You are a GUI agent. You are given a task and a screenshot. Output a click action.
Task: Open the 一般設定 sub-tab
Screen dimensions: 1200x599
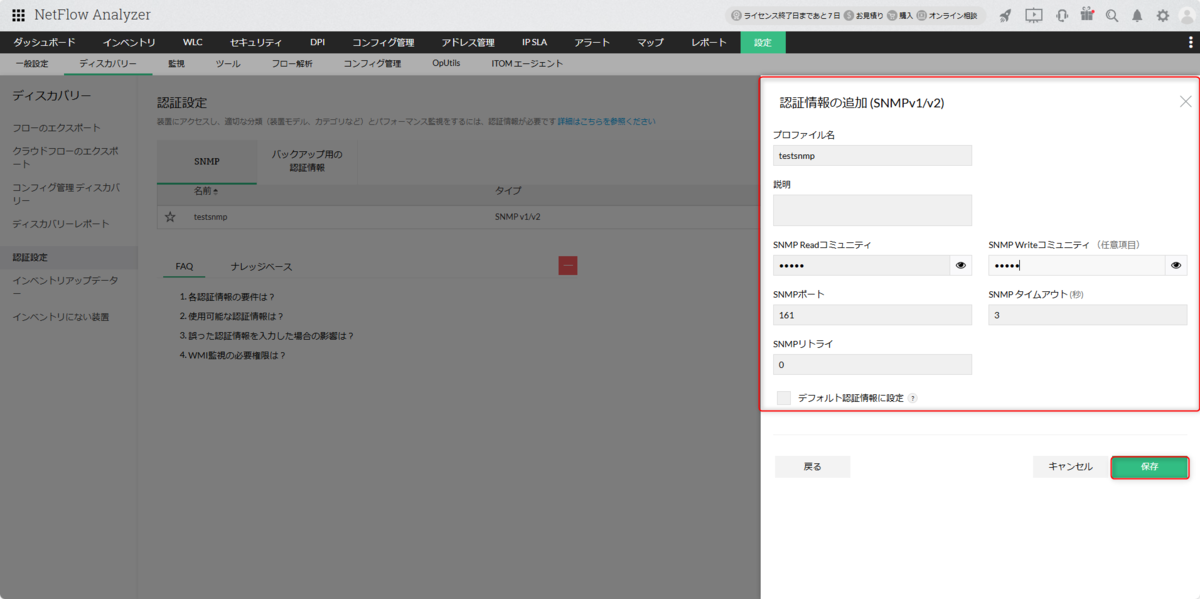point(32,63)
